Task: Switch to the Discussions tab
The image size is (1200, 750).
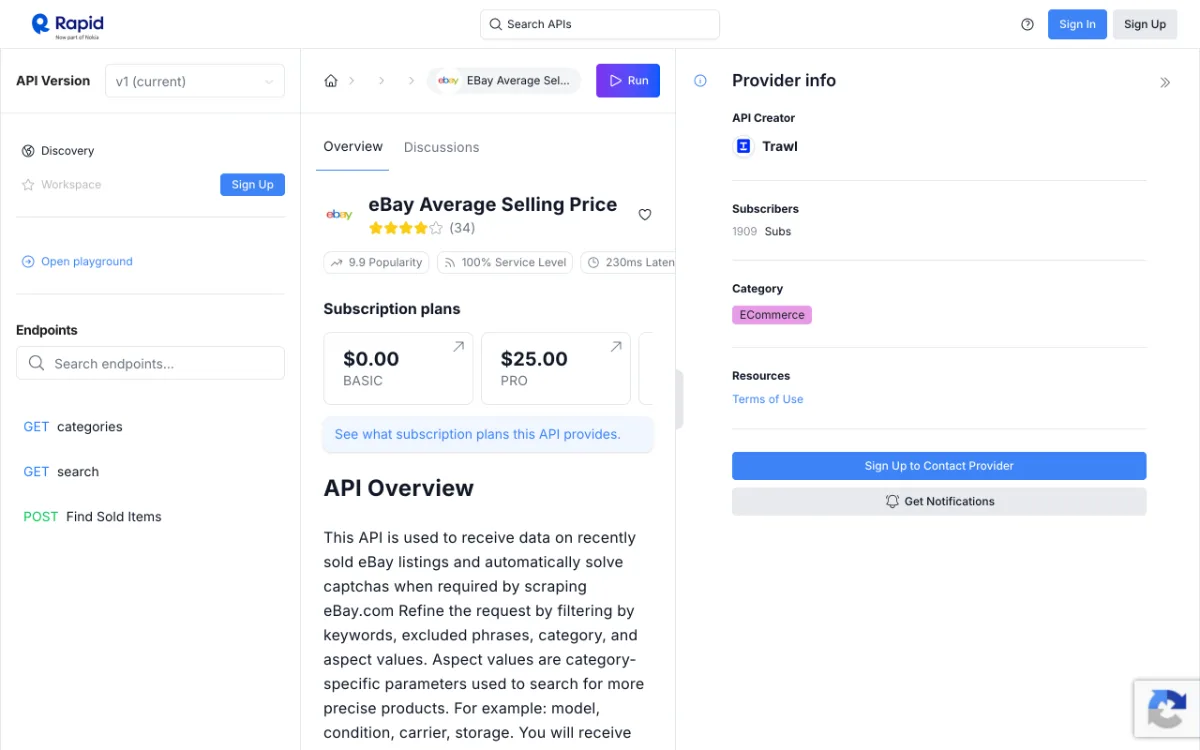Action: click(x=441, y=147)
